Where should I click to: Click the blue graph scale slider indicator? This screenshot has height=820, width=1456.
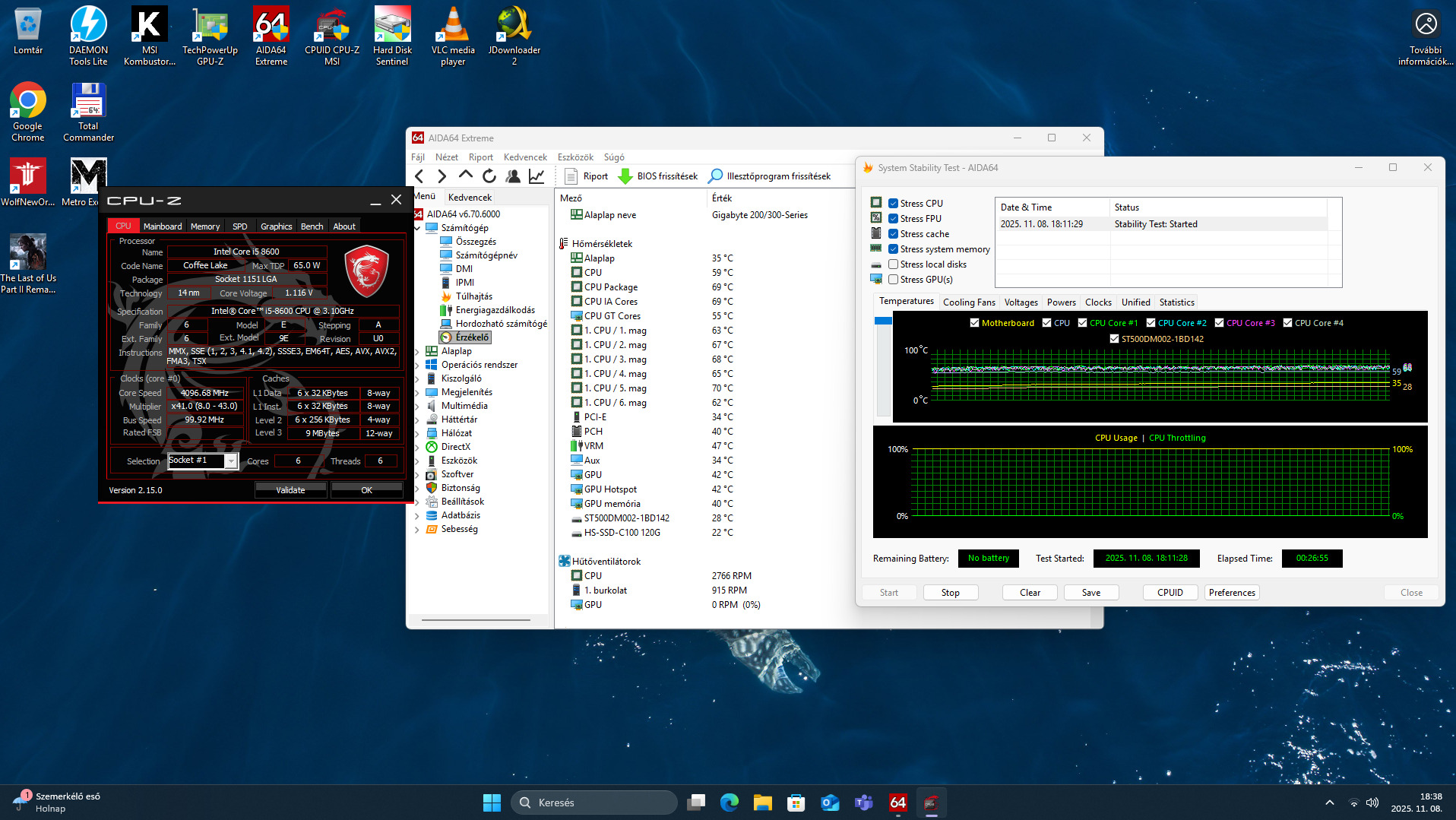pos(882,321)
